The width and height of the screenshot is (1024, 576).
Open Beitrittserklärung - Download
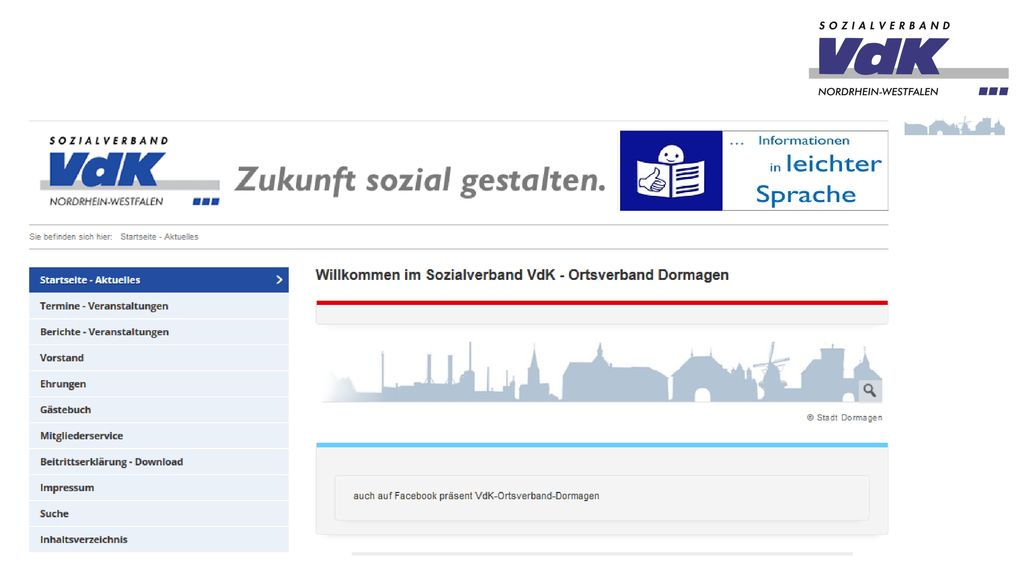point(159,462)
